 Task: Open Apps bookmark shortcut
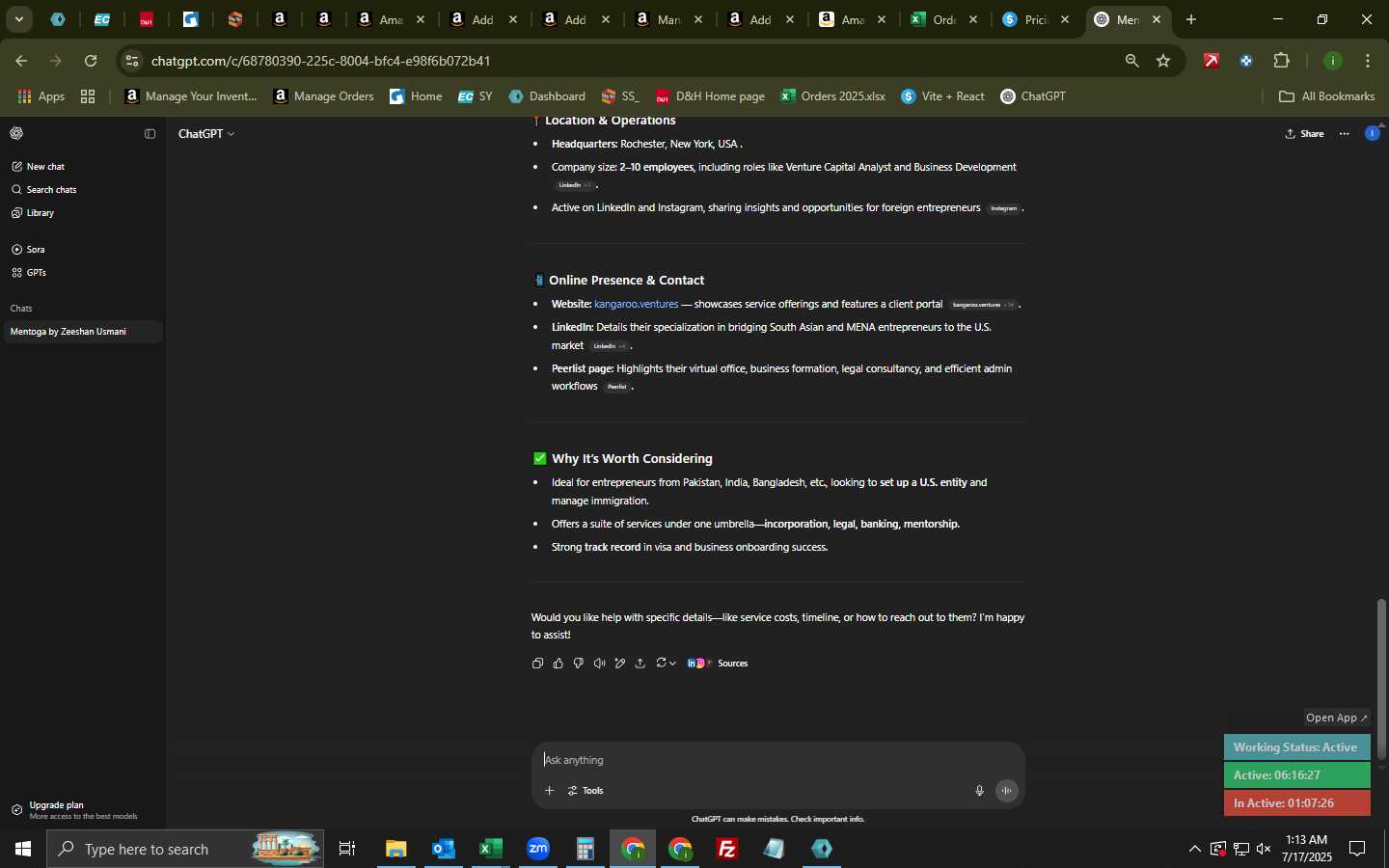click(41, 96)
